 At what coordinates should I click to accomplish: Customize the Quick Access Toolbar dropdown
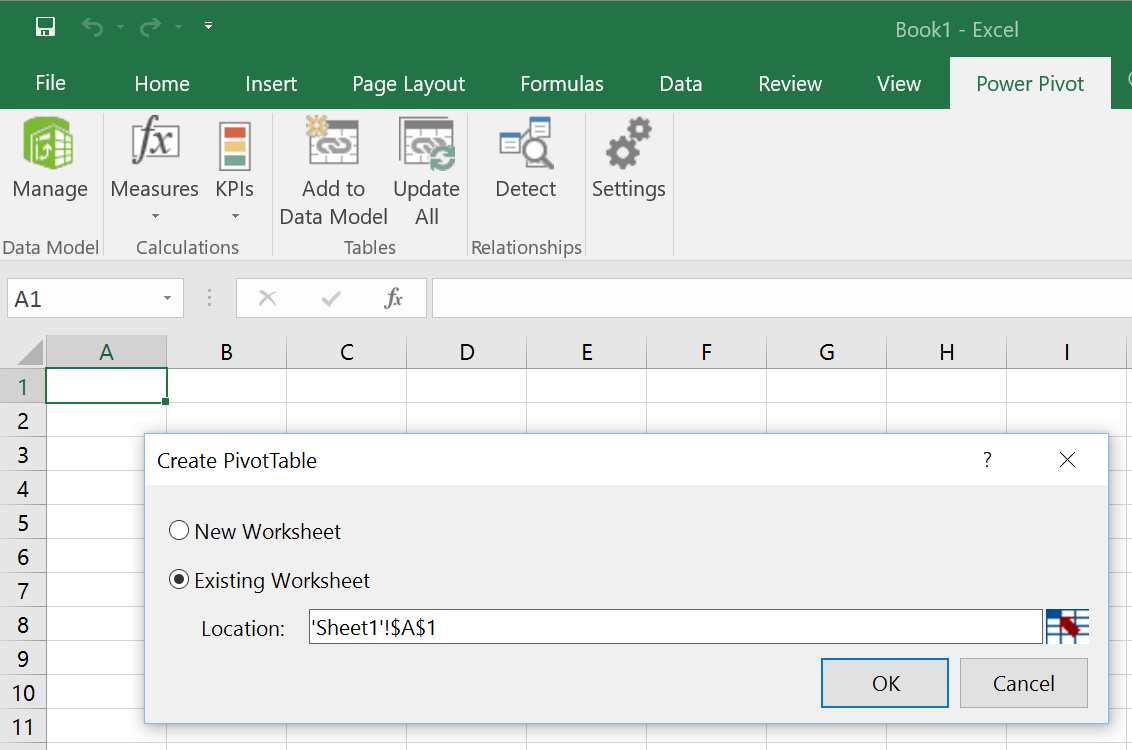tap(208, 26)
